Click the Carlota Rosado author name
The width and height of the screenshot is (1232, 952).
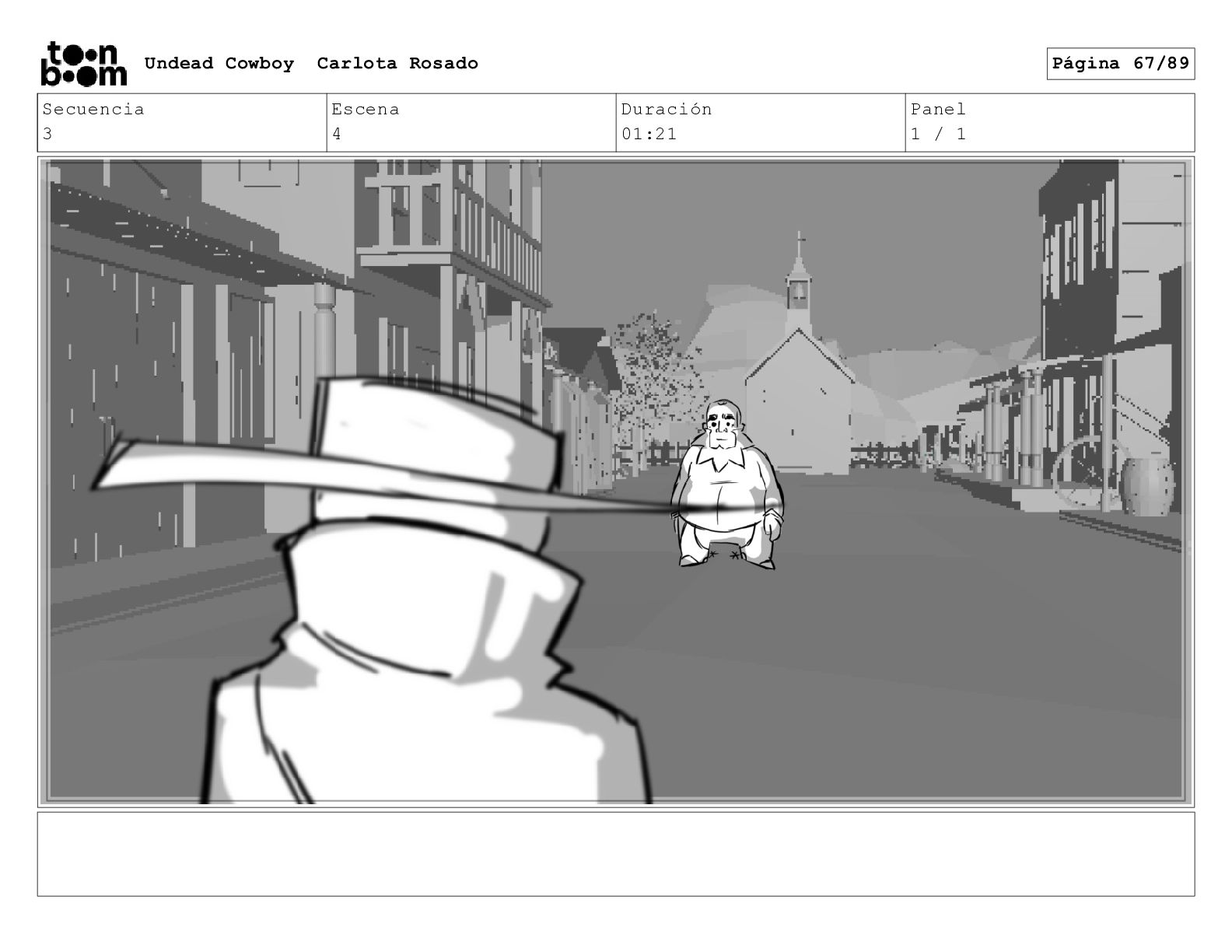[x=397, y=63]
